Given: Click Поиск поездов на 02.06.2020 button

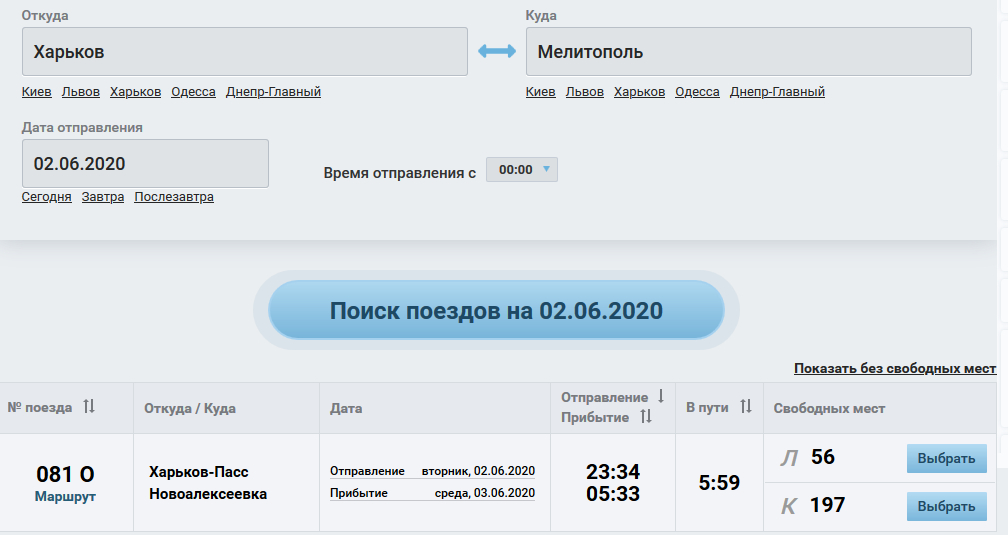Looking at the screenshot, I should [x=496, y=310].
